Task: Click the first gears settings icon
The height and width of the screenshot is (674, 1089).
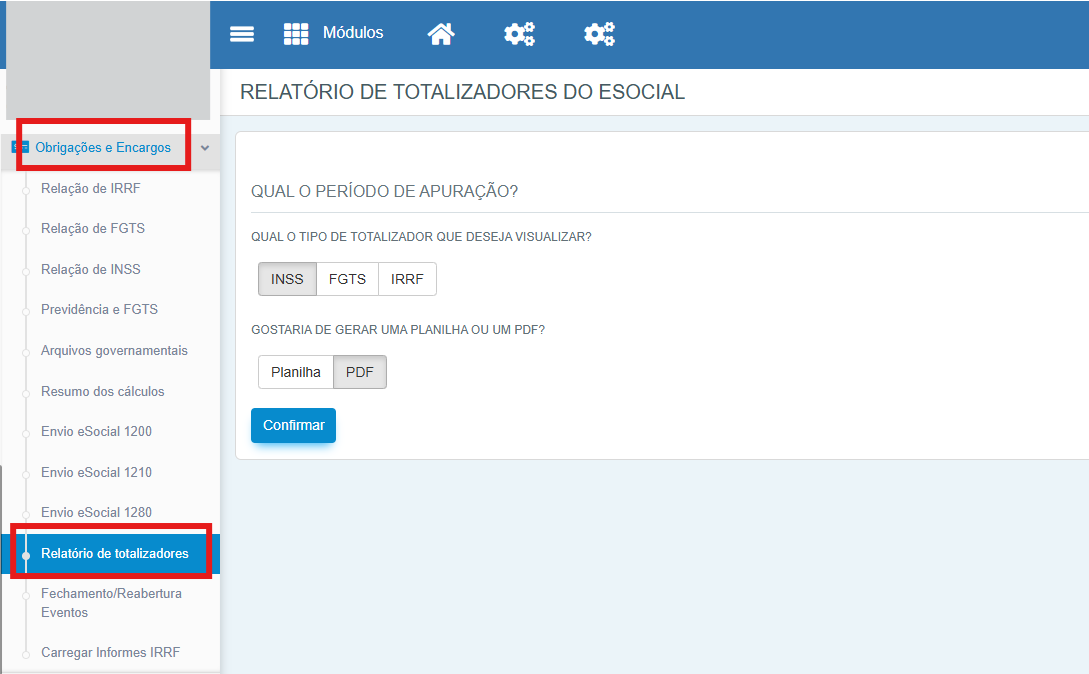Action: point(519,33)
